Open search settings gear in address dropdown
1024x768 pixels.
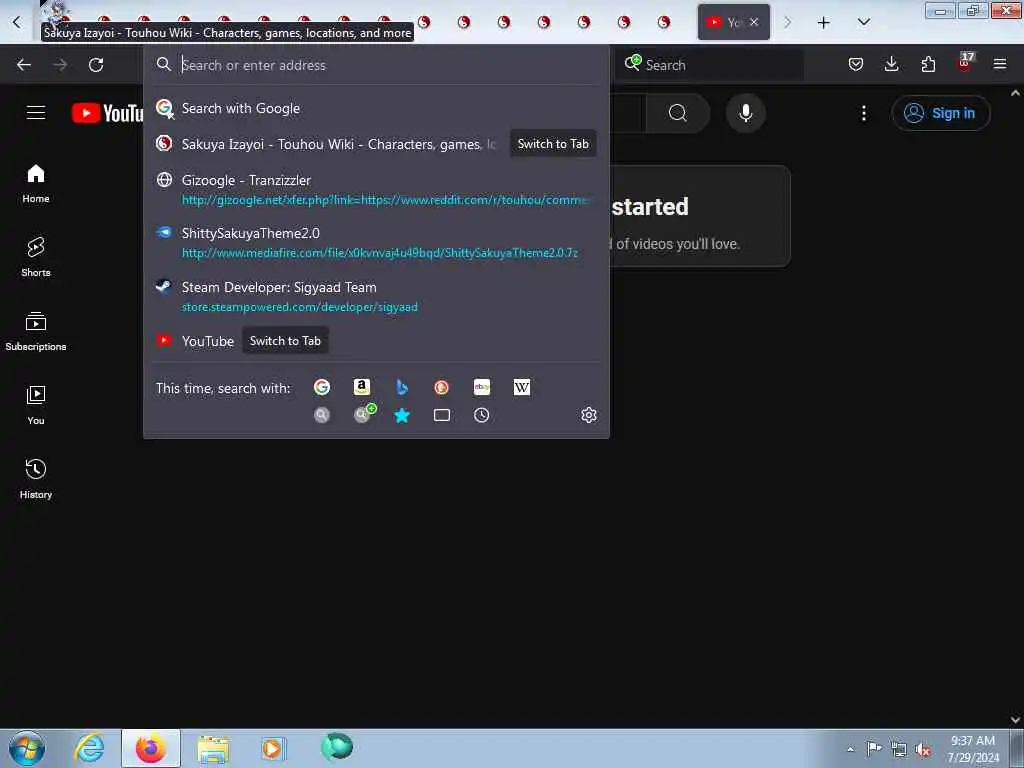pos(588,415)
